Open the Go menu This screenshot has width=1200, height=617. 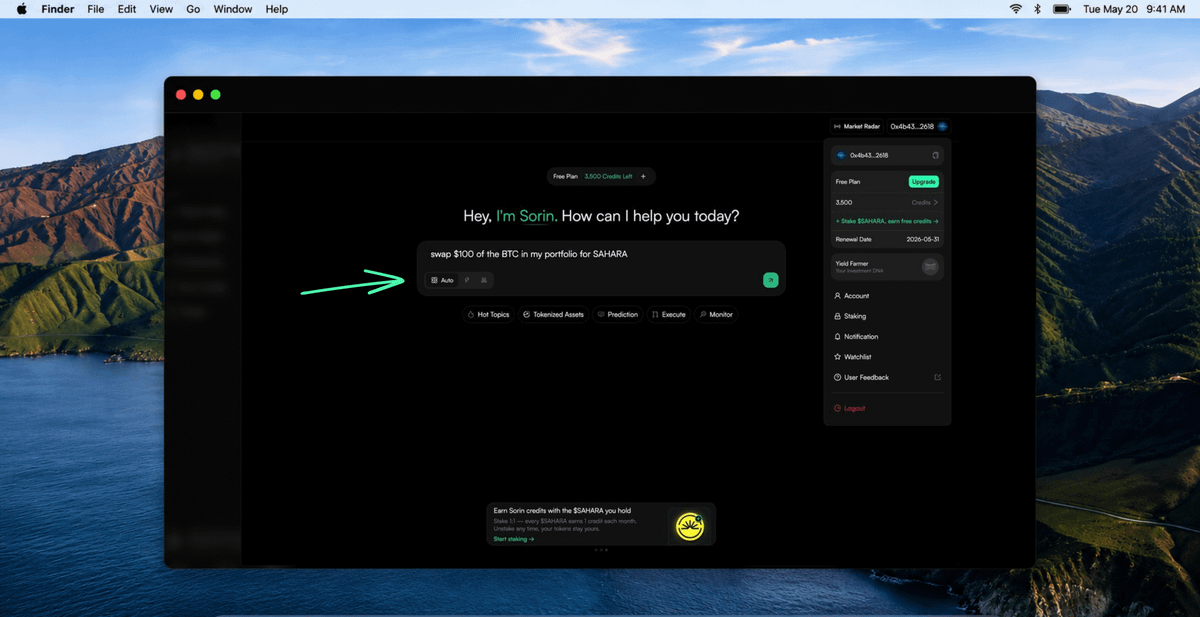coord(193,9)
